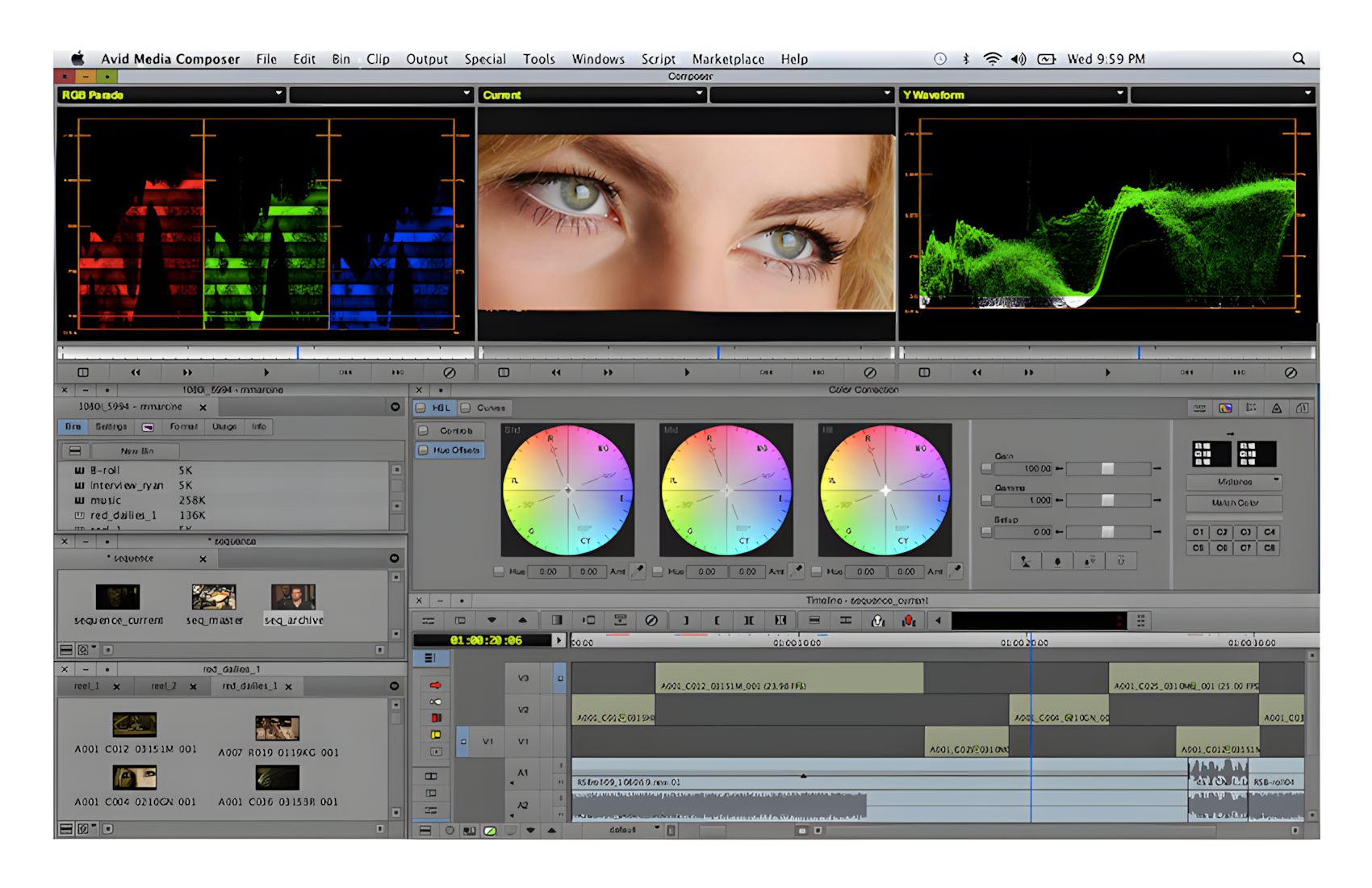Image resolution: width=1372 pixels, height=888 pixels.
Task: Click remove effect icon under Y Waveform monitor
Action: coord(1290,372)
